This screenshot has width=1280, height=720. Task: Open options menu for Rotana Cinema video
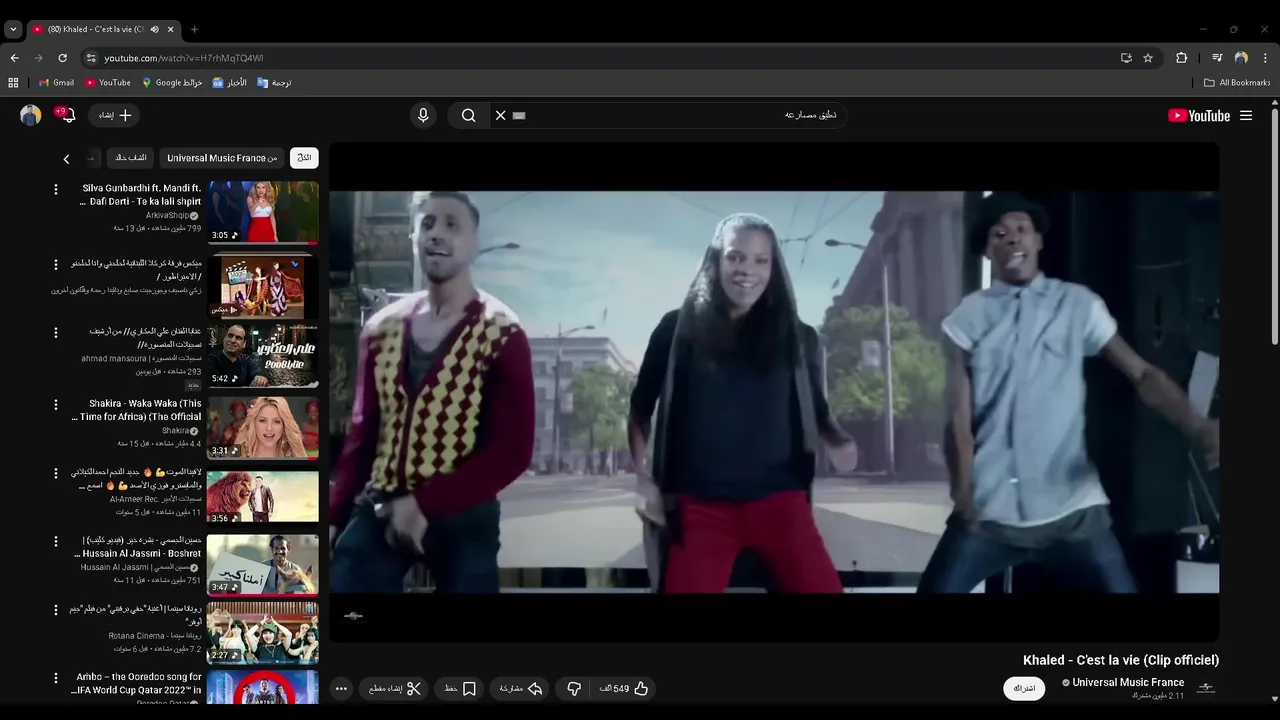coord(56,609)
